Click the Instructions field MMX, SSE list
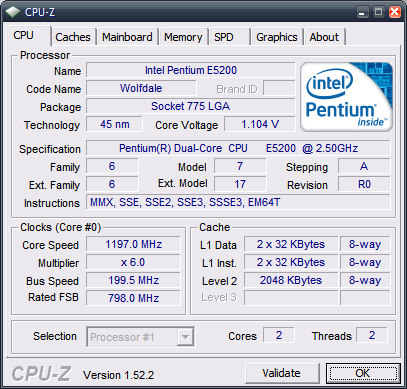The width and height of the screenshot is (407, 389). coord(238,202)
